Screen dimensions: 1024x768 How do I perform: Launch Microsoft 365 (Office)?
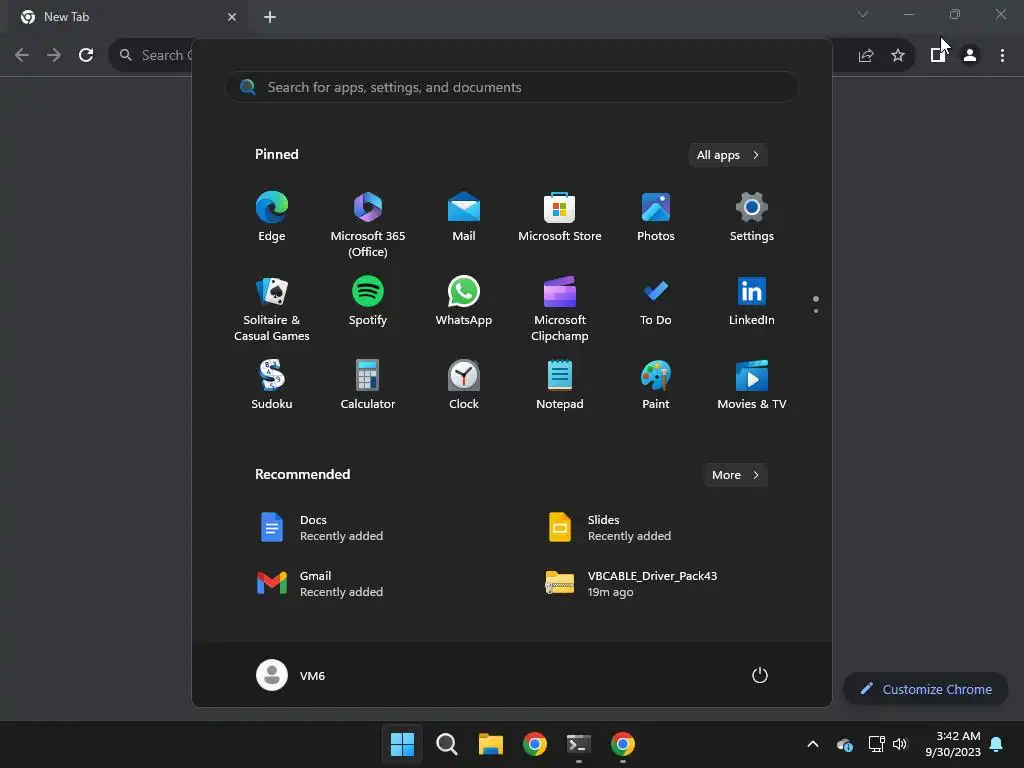tap(368, 225)
